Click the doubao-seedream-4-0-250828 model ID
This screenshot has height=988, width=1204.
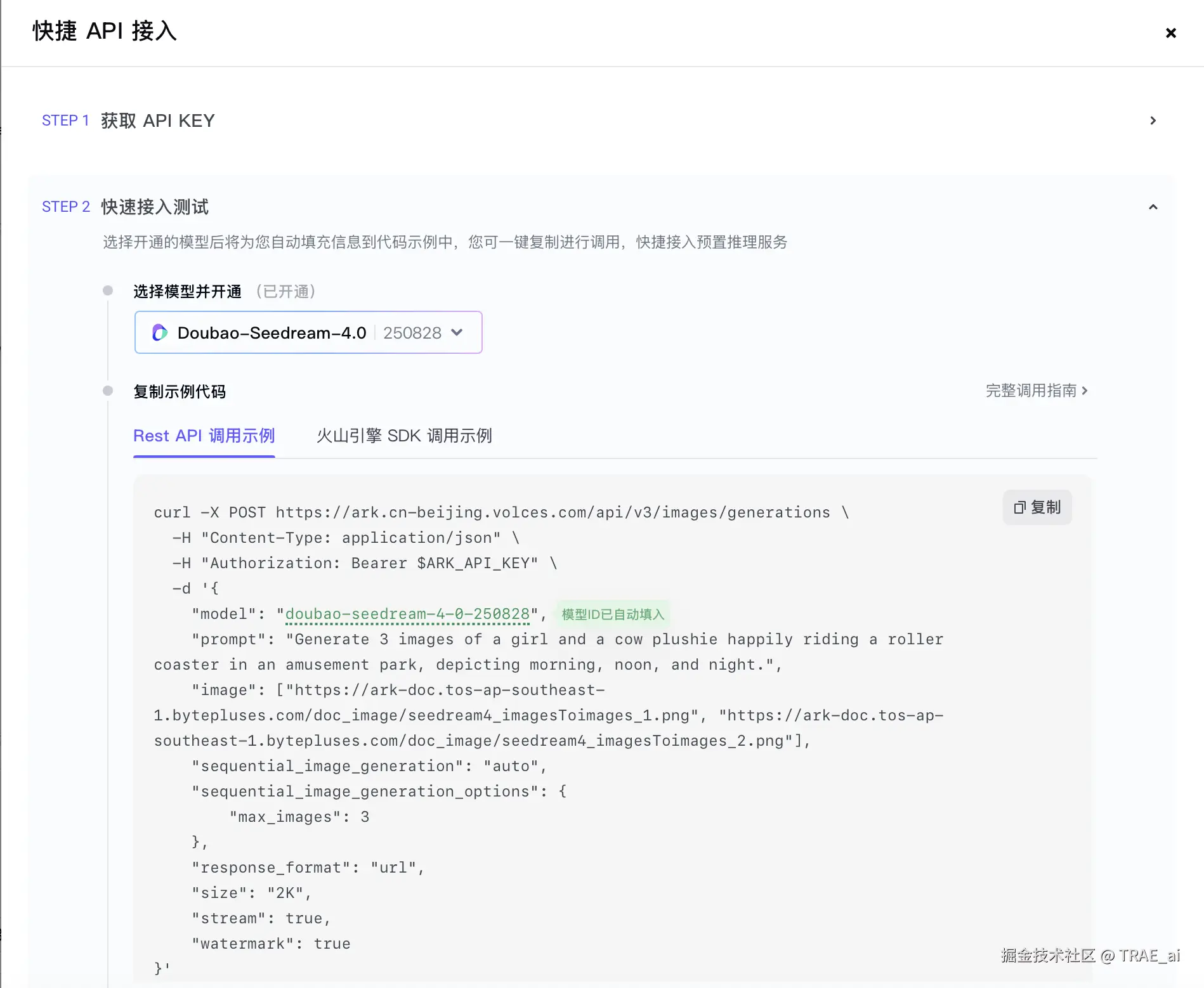407,614
